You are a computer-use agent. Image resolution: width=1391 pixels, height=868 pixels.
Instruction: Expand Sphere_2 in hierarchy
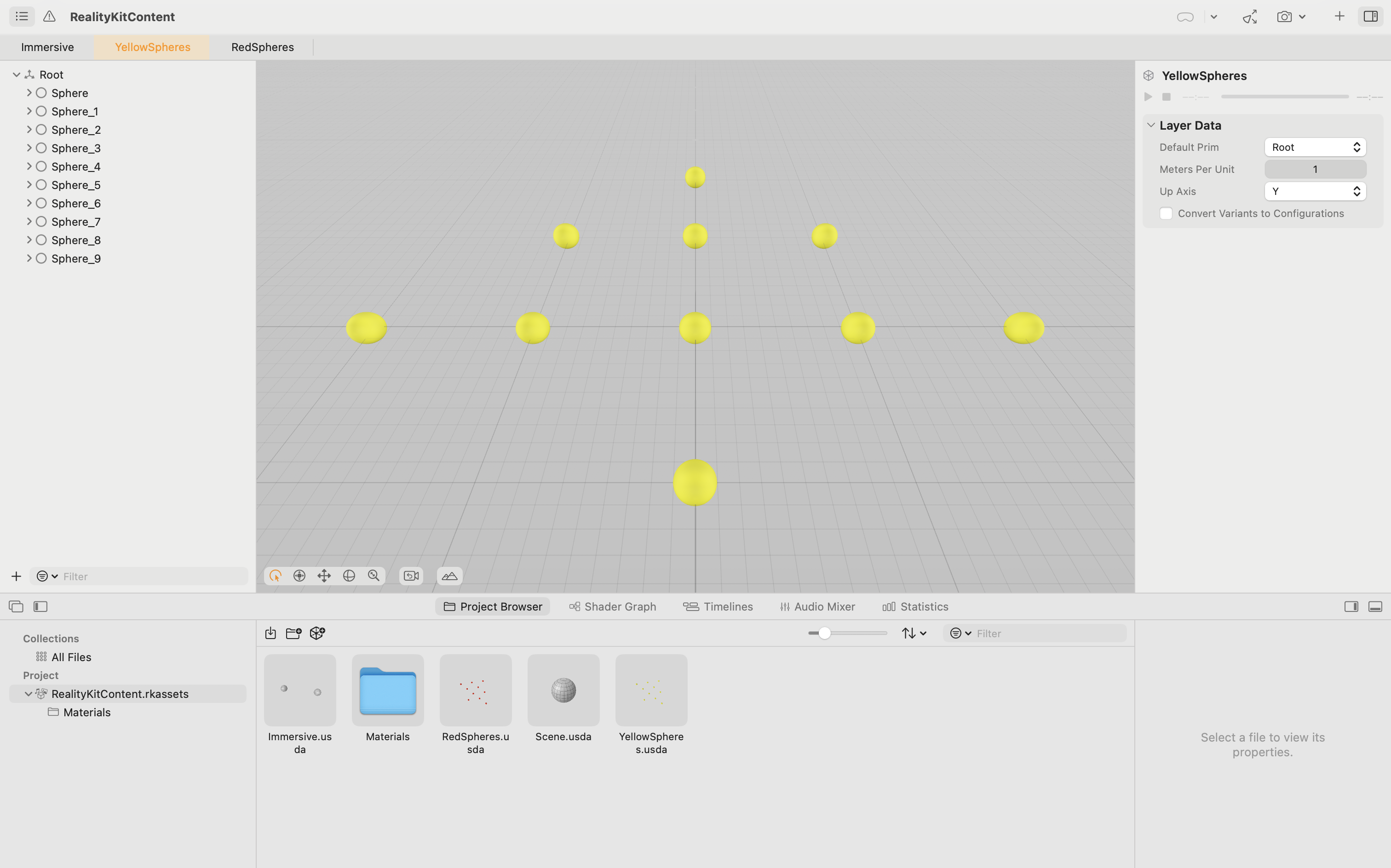[x=29, y=129]
